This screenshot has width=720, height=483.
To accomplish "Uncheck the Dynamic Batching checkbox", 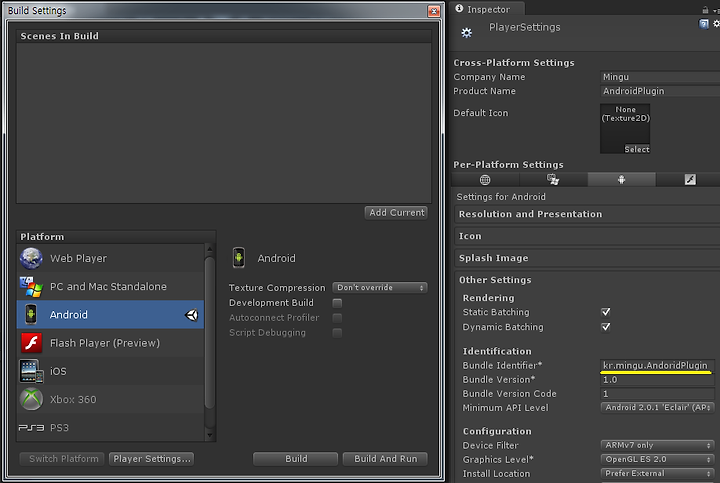I will point(606,327).
